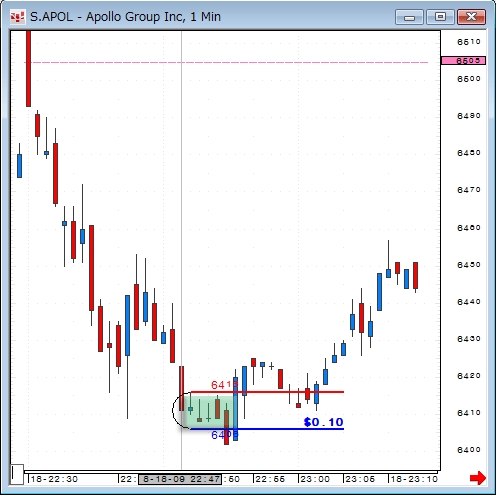496x495 pixels.
Task: Click the blue 6405 price label
Action: (225, 435)
